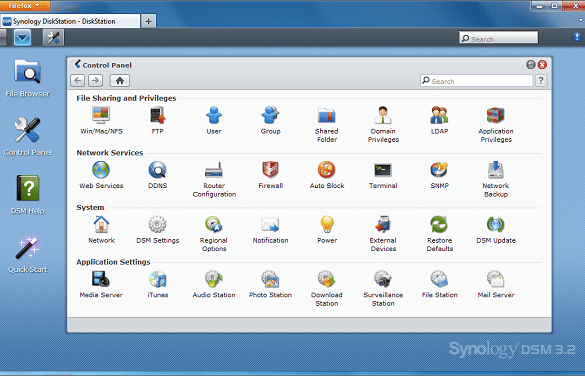
Task: Open the DSM notifications icon
Action: pos(577,37)
